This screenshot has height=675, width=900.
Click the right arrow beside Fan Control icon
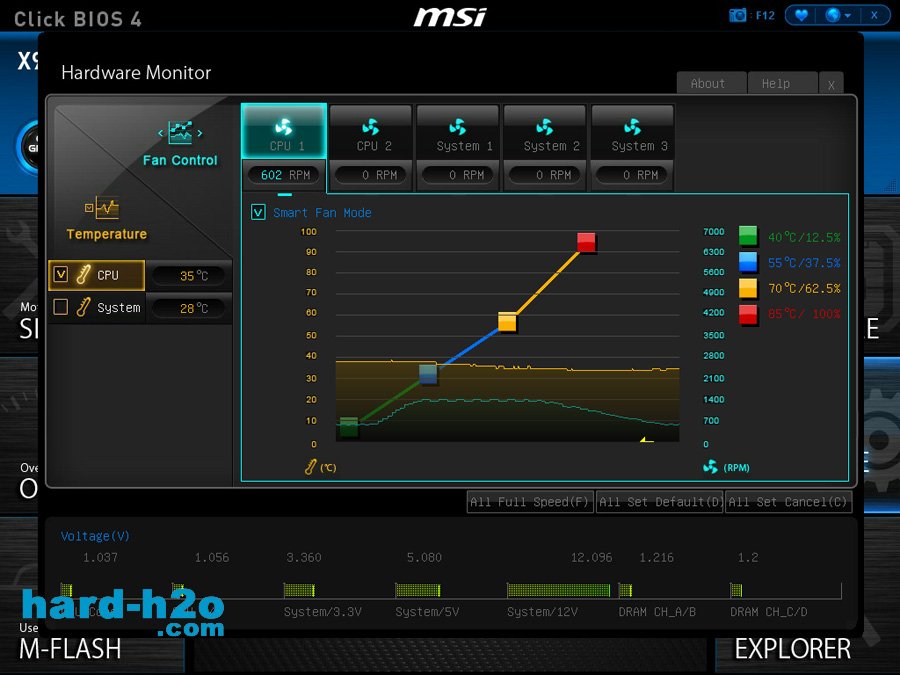200,133
